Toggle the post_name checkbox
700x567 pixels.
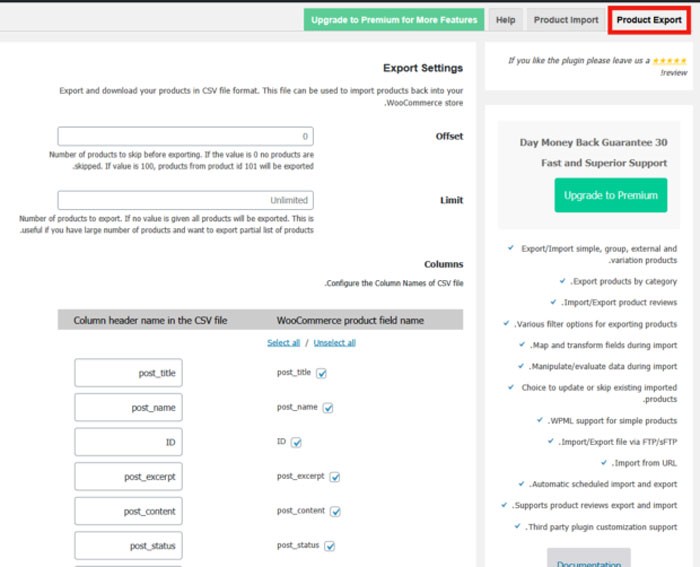point(328,408)
